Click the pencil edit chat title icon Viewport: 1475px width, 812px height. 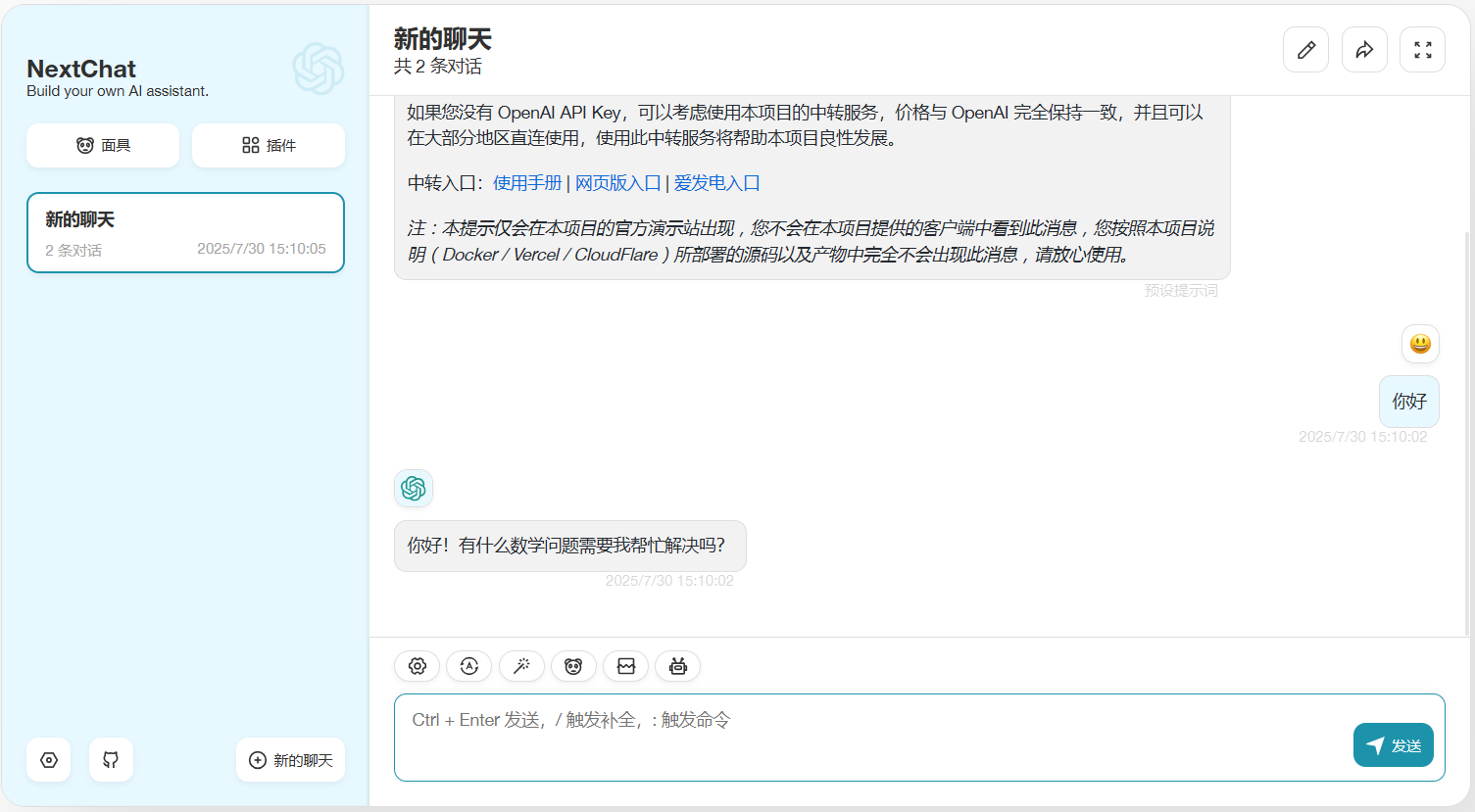tap(1305, 50)
